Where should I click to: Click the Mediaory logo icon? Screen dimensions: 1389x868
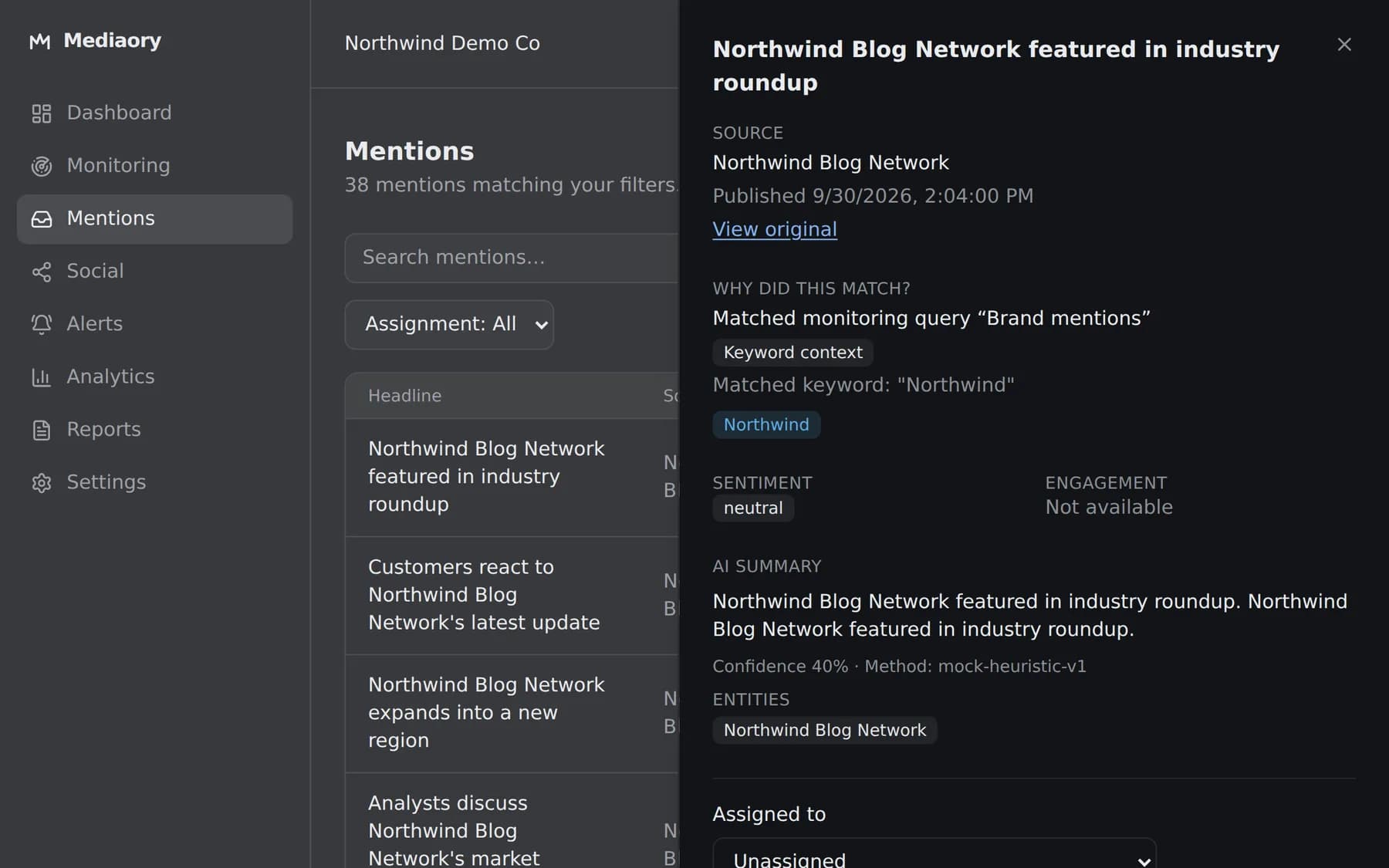coord(40,41)
